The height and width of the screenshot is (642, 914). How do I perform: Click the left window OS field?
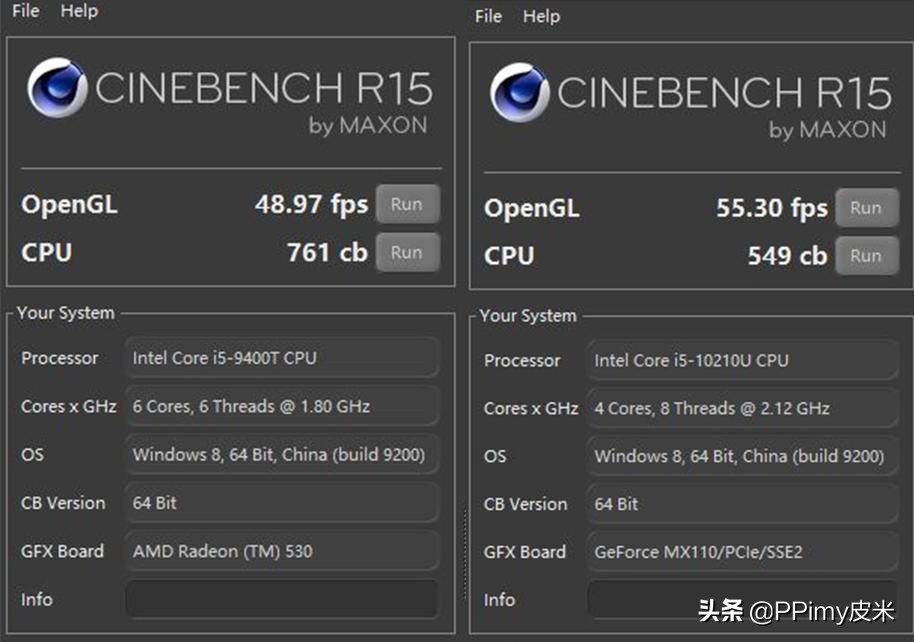click(x=281, y=455)
